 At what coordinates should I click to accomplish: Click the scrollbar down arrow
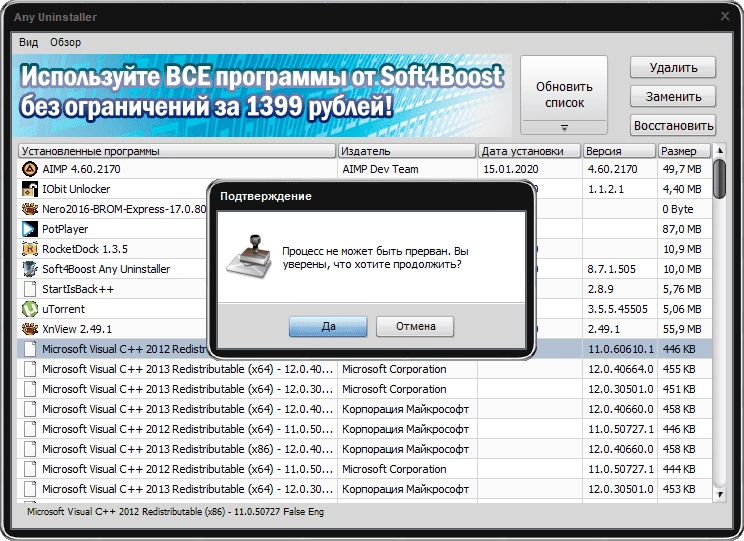tap(720, 494)
